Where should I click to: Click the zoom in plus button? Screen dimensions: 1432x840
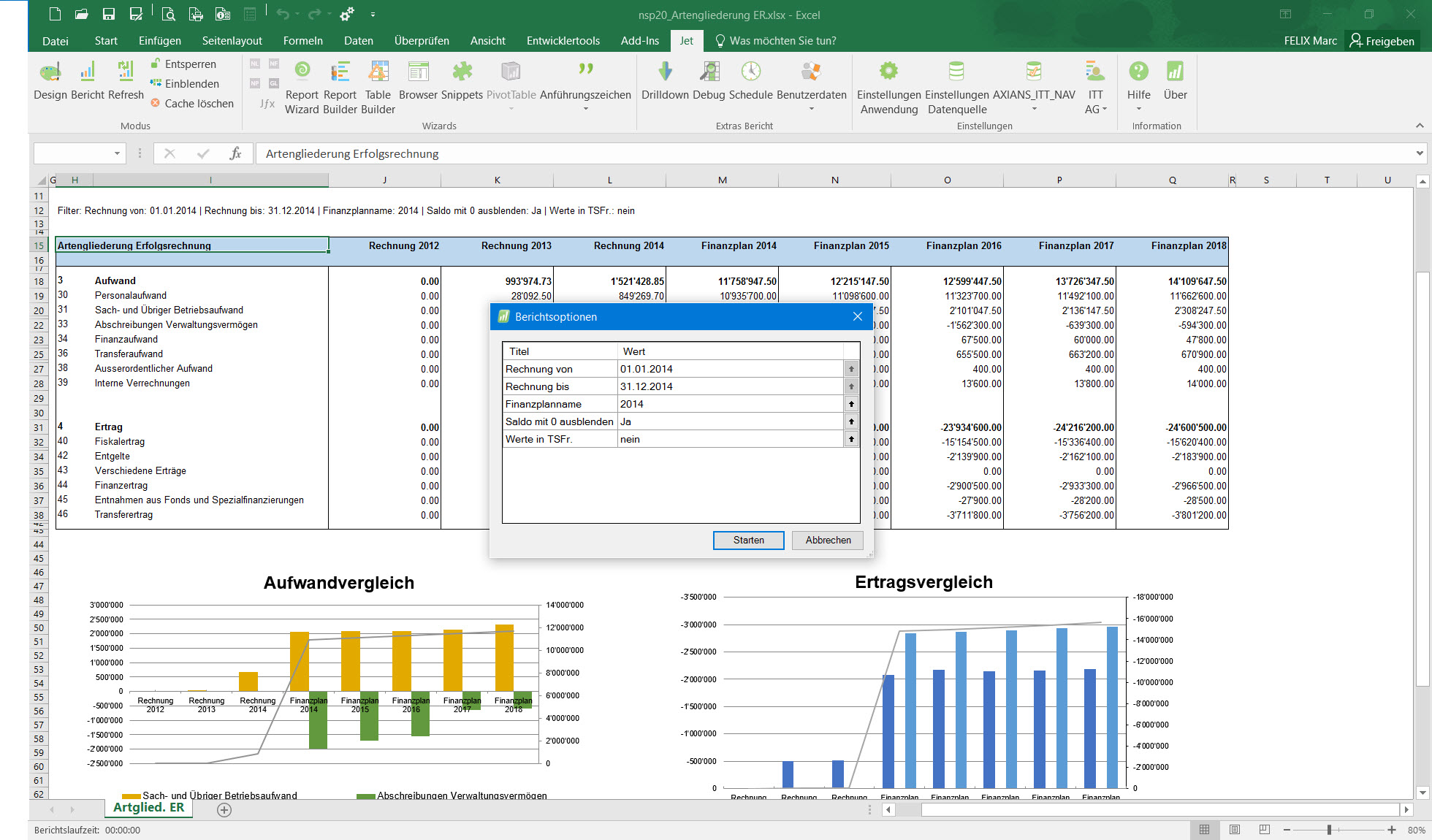click(x=1392, y=830)
